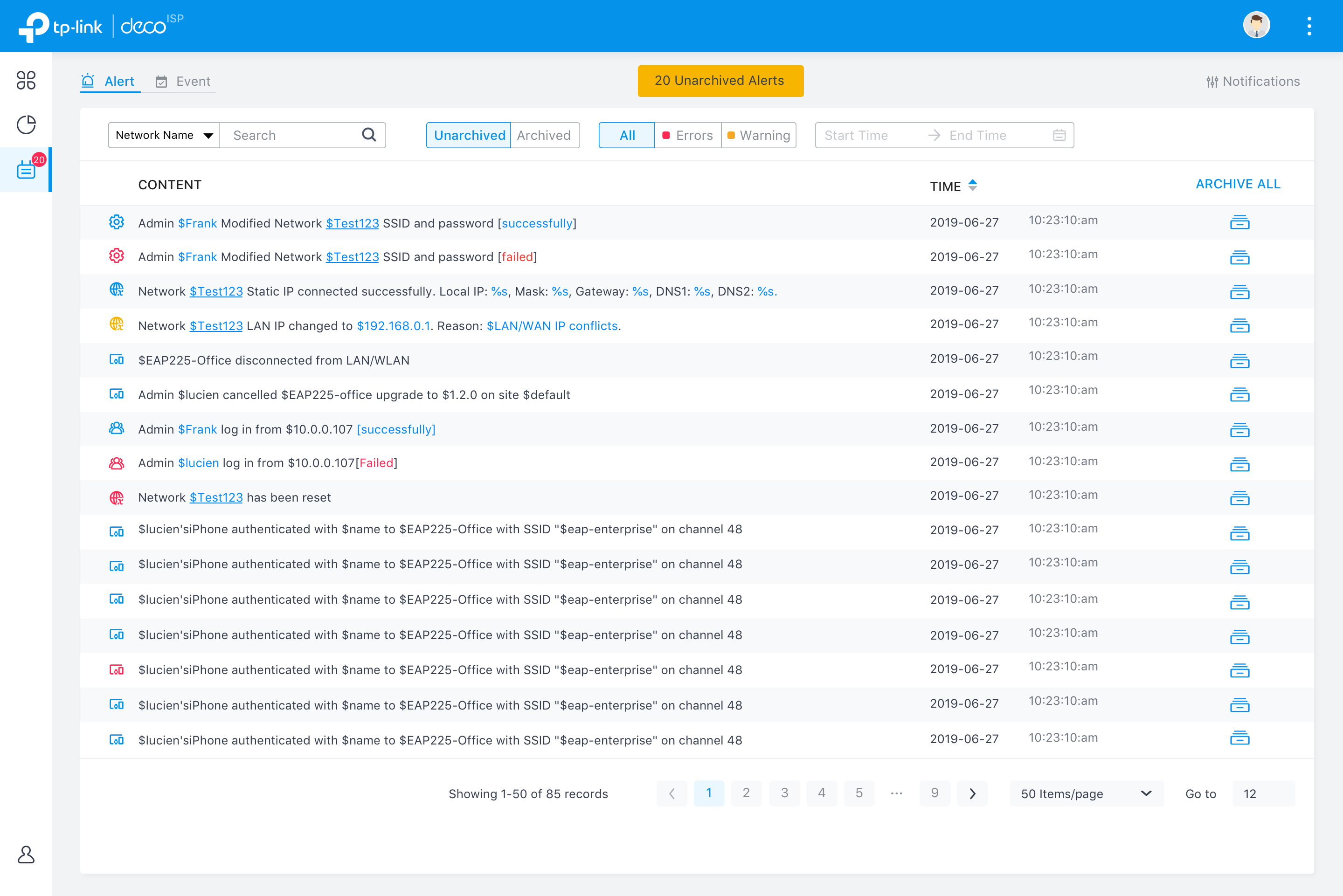The width and height of the screenshot is (1343, 896).
Task: Open $Test123 link in successful SSID row
Action: (x=352, y=223)
